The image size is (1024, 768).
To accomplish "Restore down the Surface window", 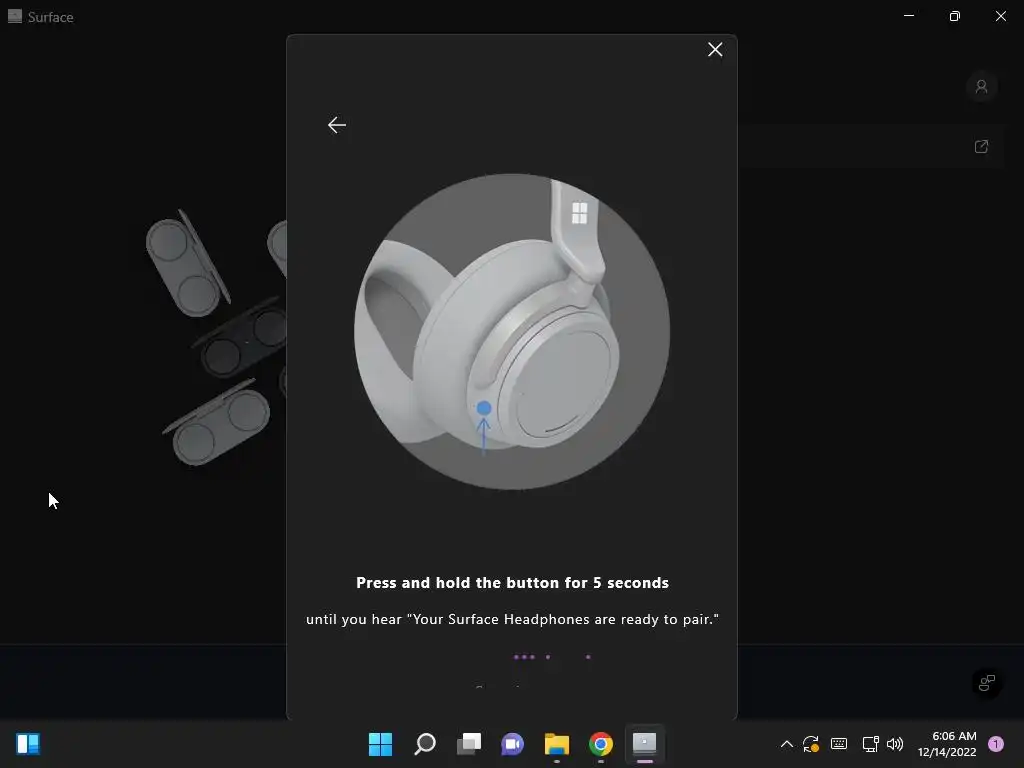I will tap(955, 16).
